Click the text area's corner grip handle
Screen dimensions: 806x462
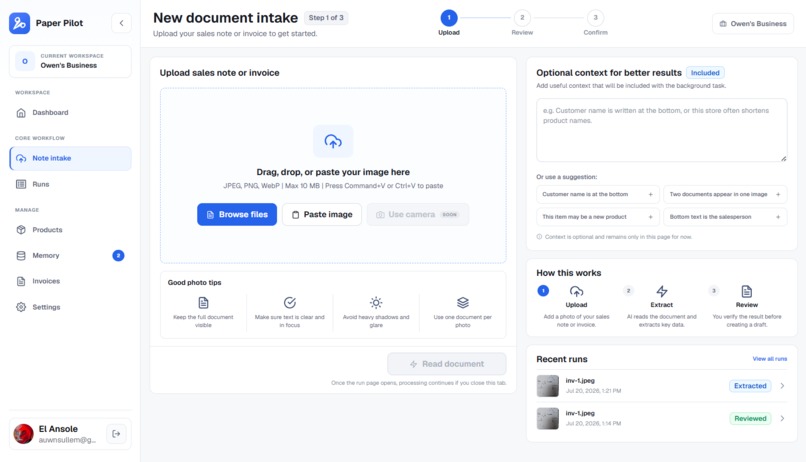tap(783, 158)
